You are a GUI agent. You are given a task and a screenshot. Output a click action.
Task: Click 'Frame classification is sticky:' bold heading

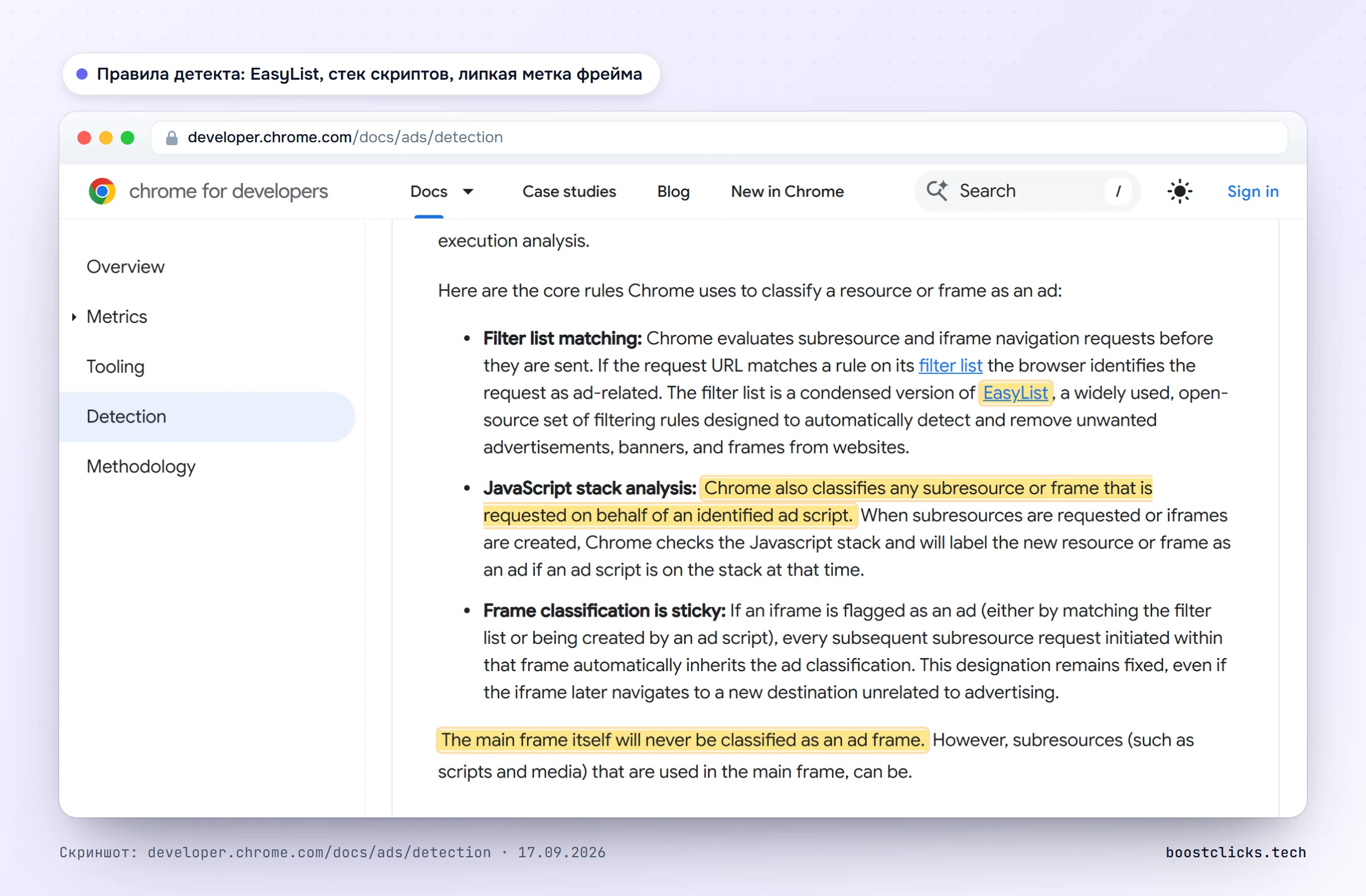pos(604,611)
